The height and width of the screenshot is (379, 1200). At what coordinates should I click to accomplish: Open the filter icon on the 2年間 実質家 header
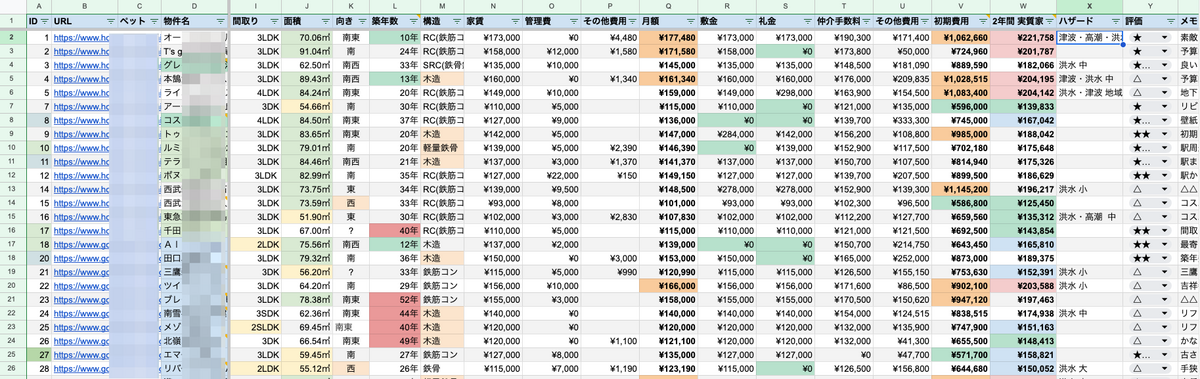(1048, 21)
